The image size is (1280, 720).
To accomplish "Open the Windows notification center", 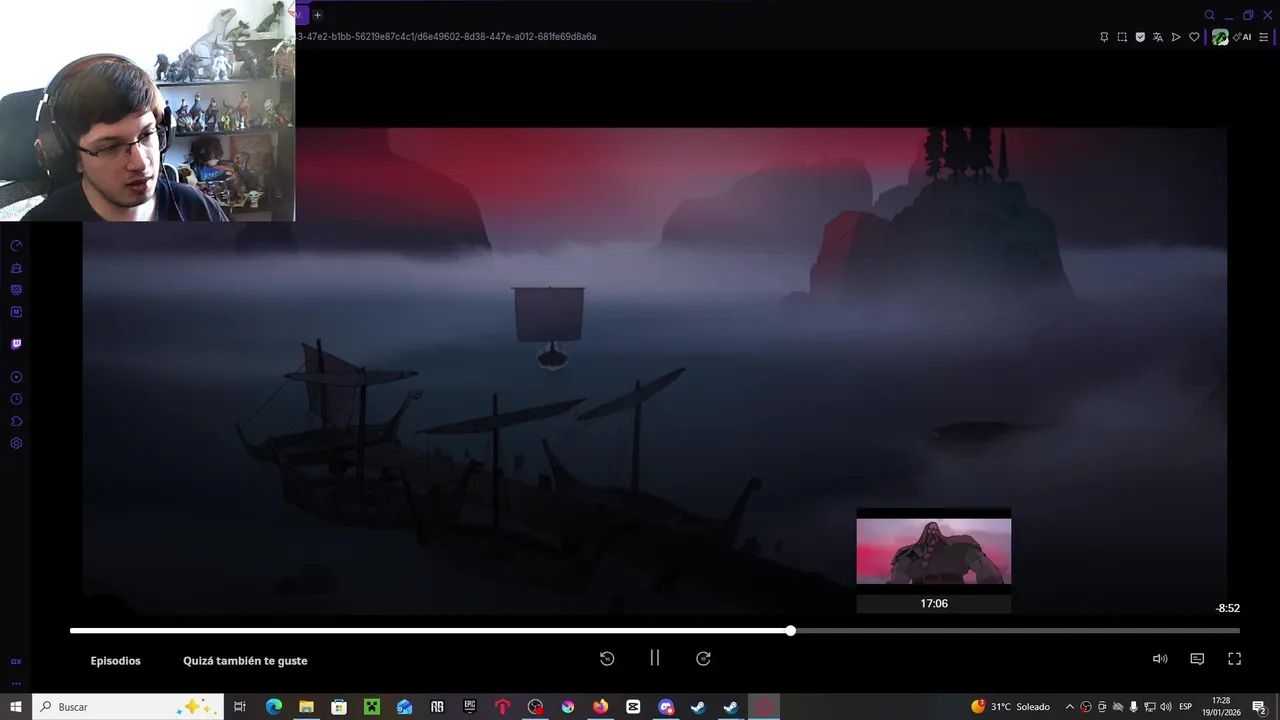I will [1260, 707].
